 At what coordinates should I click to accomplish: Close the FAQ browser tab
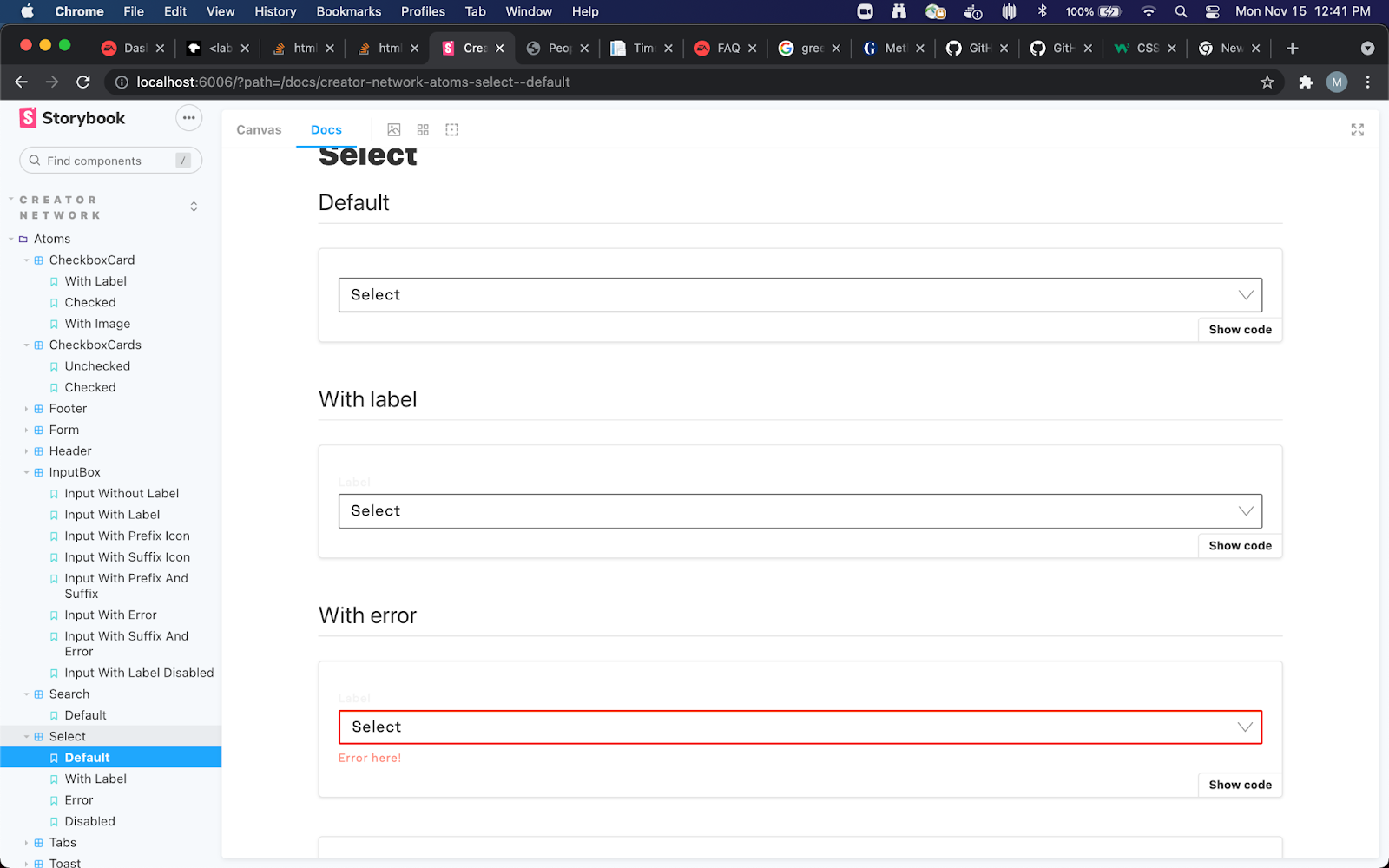753,49
